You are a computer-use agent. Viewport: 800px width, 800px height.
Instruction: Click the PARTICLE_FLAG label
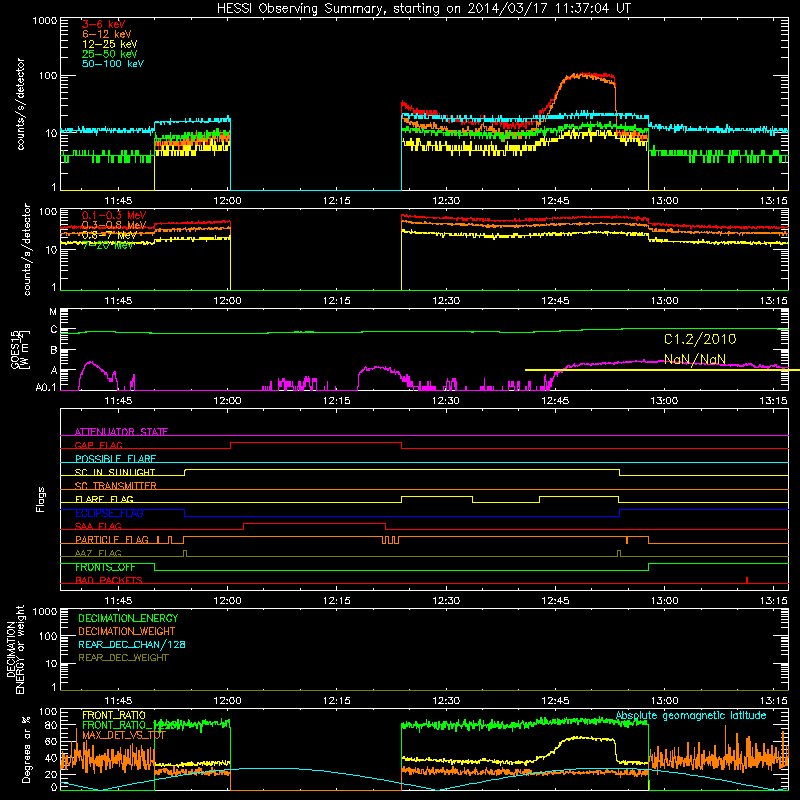click(x=112, y=540)
